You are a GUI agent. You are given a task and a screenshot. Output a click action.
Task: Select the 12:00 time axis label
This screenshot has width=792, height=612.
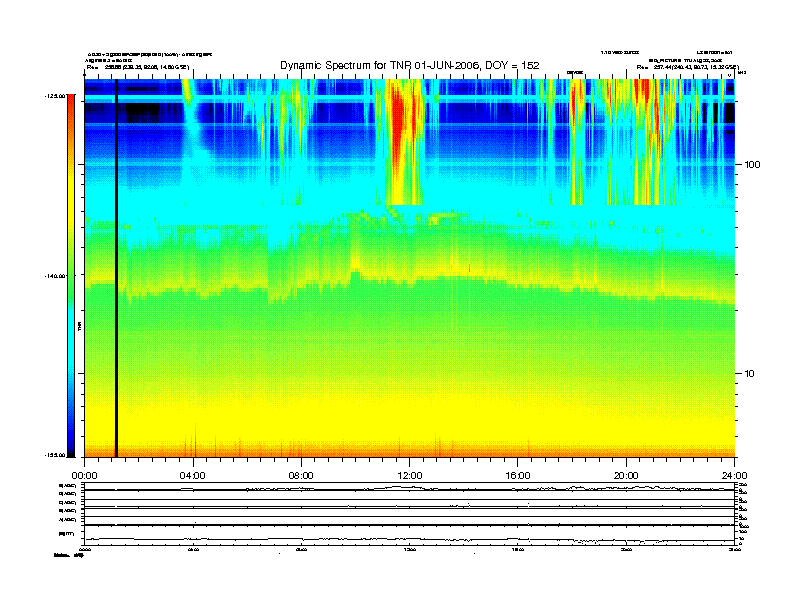[410, 476]
